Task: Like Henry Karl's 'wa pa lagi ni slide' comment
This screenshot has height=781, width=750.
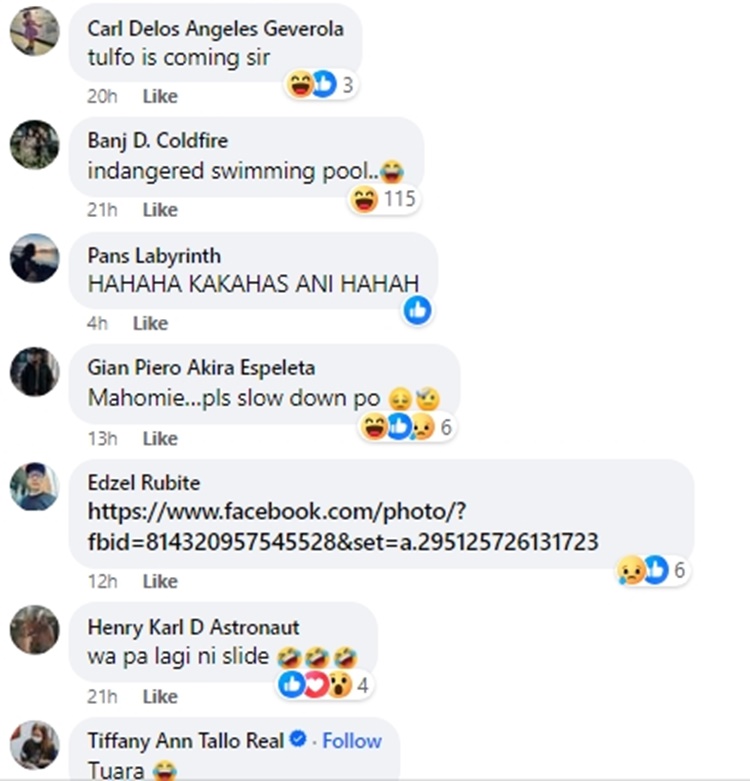Action: [160, 696]
